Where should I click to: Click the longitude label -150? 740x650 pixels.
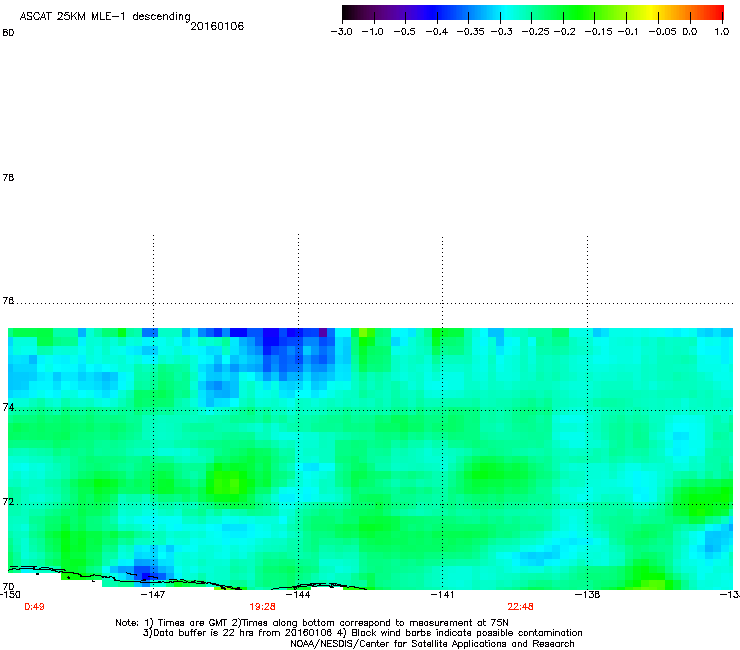(x=10, y=595)
